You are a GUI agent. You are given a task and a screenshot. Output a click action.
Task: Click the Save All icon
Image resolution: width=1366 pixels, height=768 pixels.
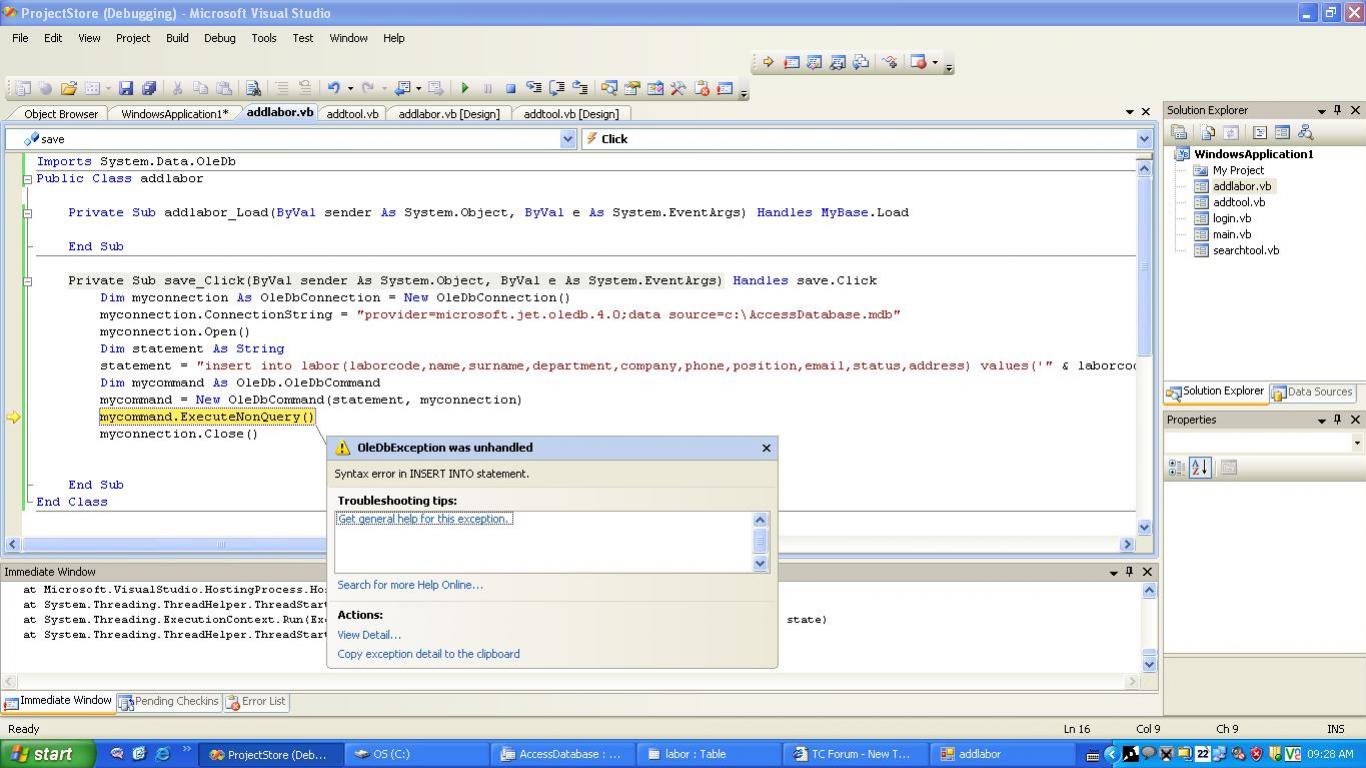149,89
